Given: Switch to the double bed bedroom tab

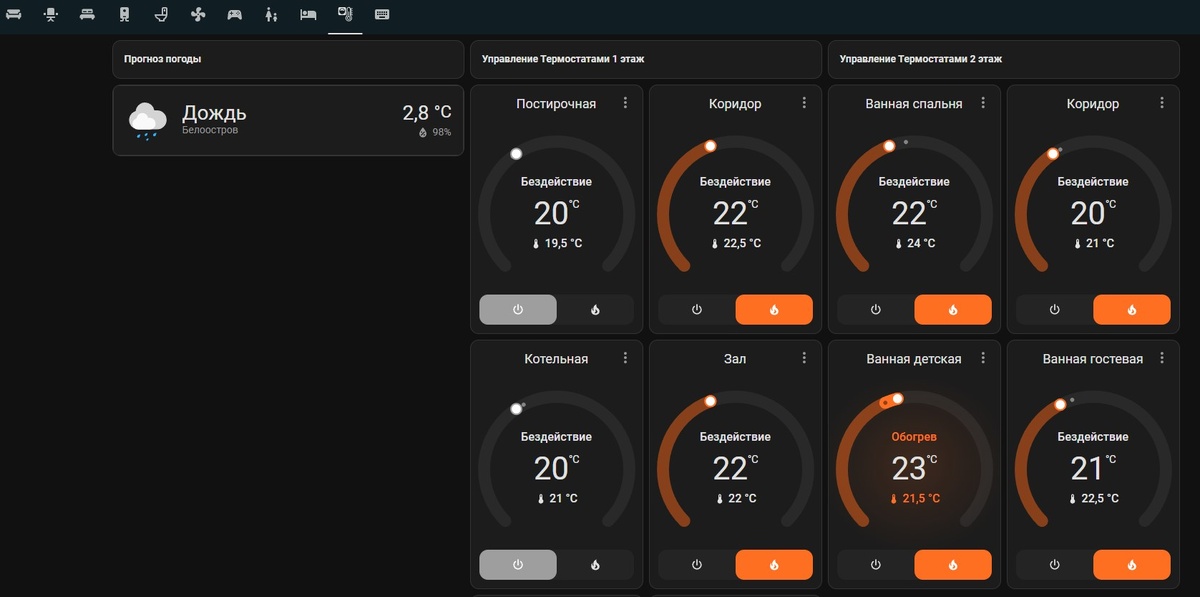Looking at the screenshot, I should click(x=87, y=15).
